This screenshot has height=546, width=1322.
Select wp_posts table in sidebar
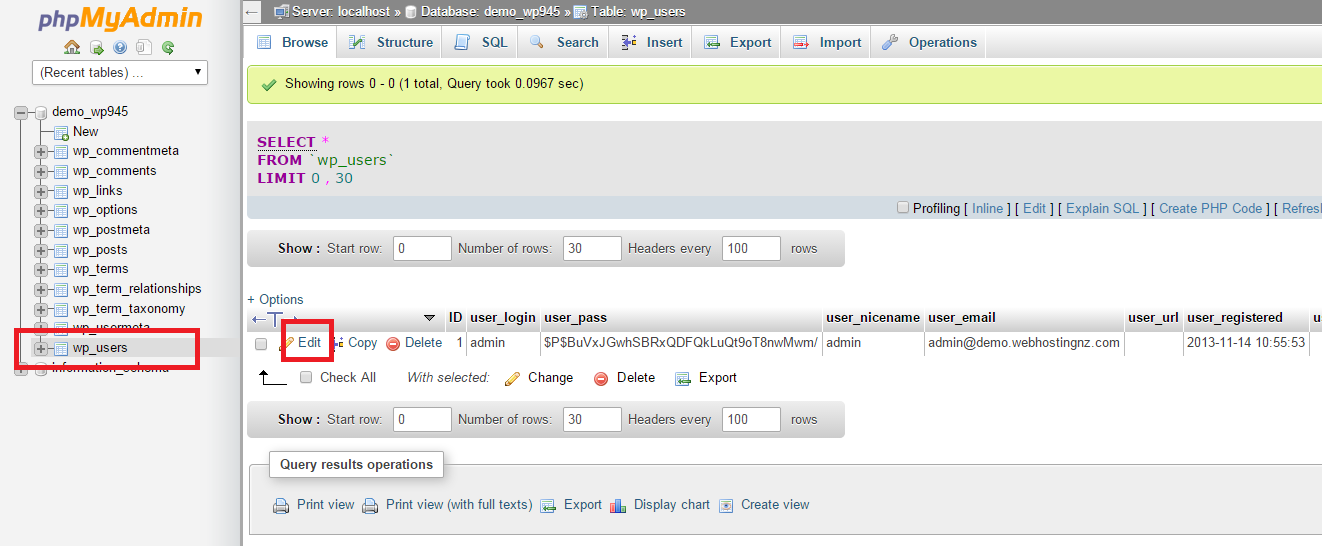tap(100, 249)
